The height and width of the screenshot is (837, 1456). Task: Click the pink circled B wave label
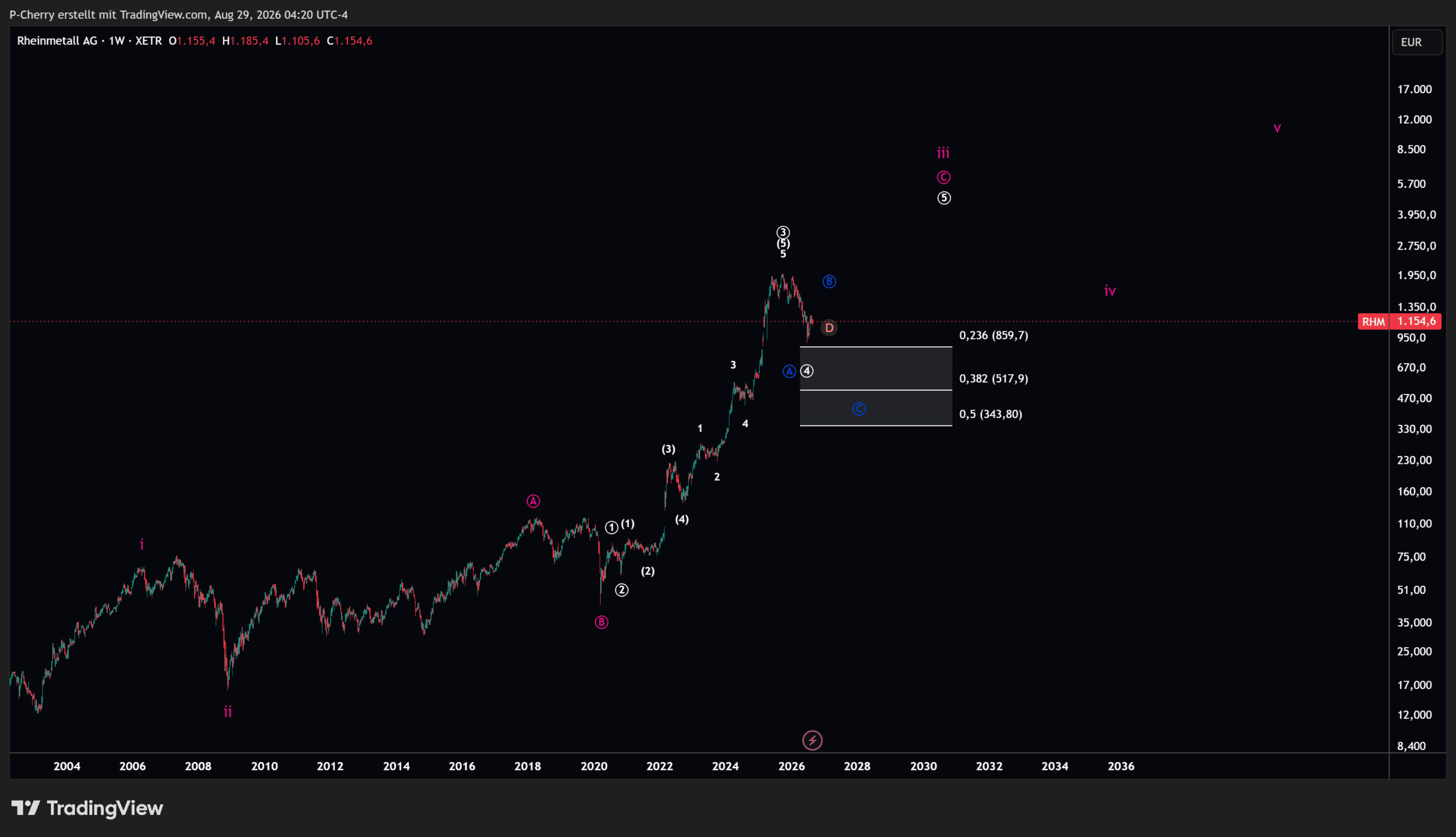point(601,622)
